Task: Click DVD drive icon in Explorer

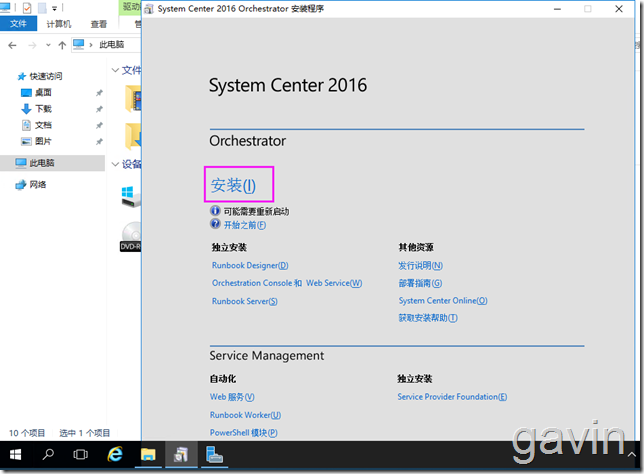Action: 131,236
